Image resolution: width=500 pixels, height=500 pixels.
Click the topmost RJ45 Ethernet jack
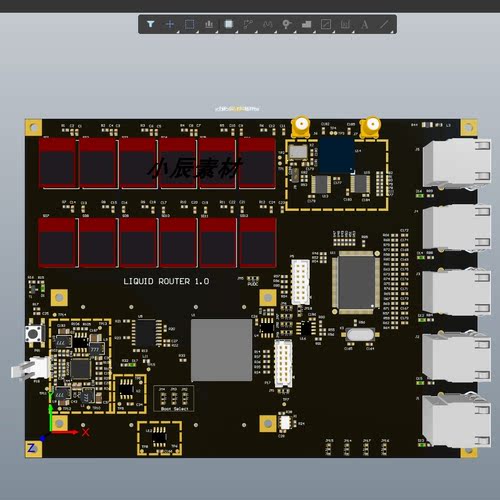pos(457,163)
